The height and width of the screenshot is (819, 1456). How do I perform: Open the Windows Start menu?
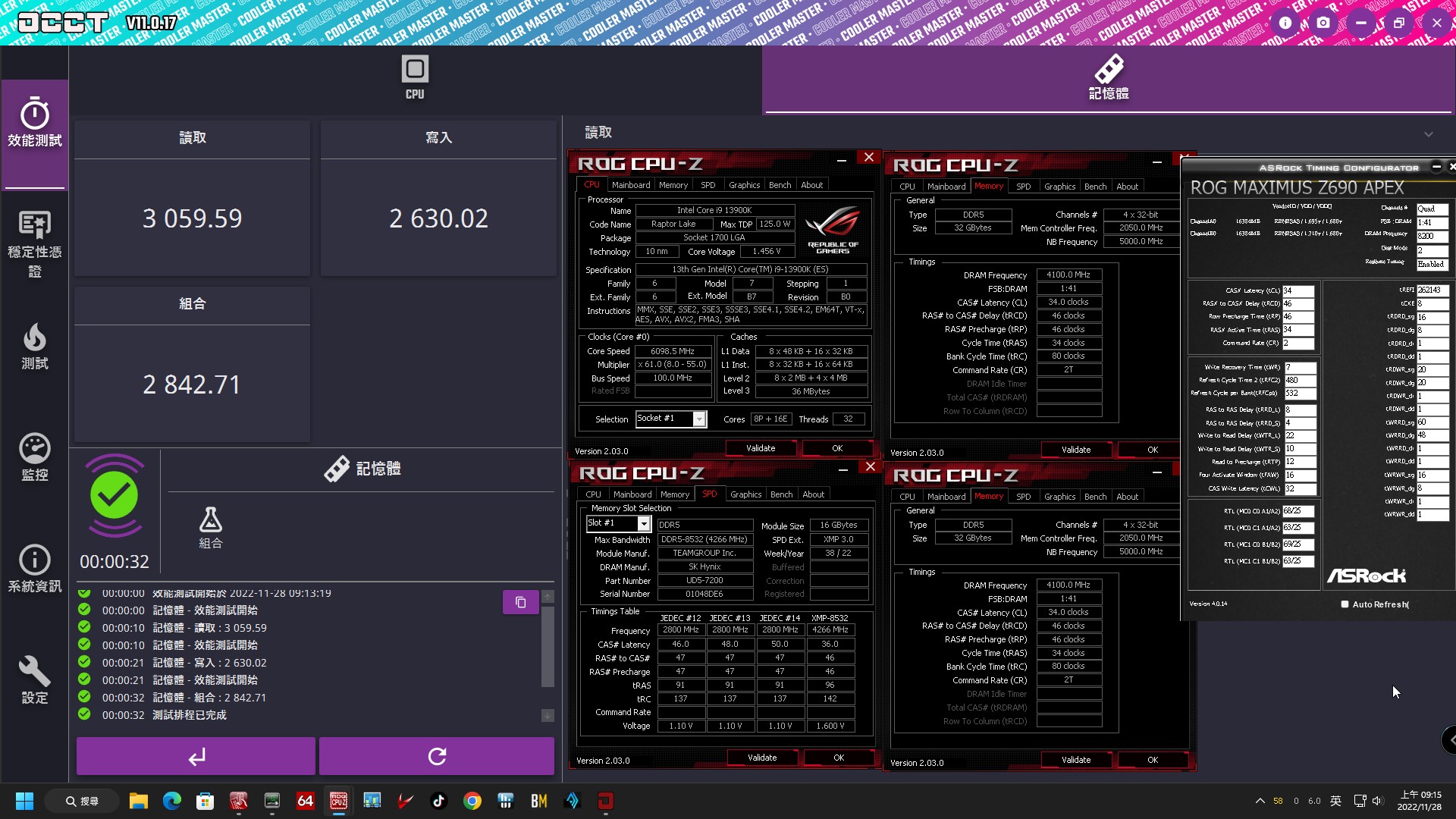(24, 801)
